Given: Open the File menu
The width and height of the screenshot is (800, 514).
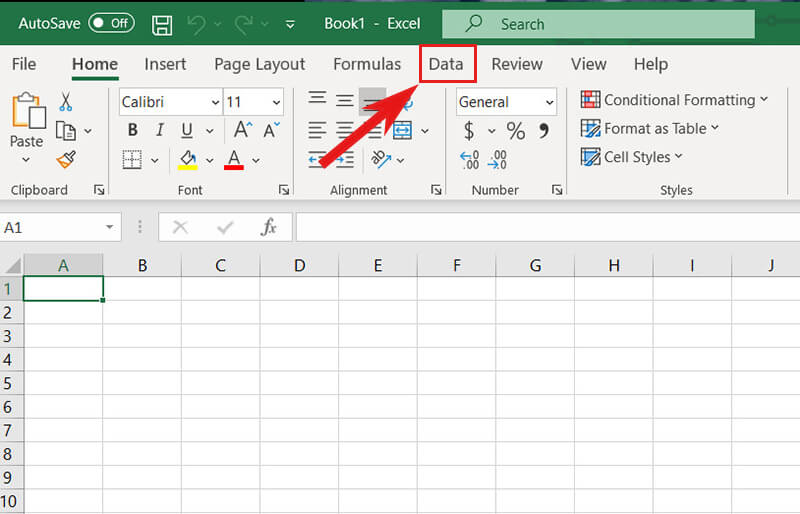Looking at the screenshot, I should [x=24, y=64].
